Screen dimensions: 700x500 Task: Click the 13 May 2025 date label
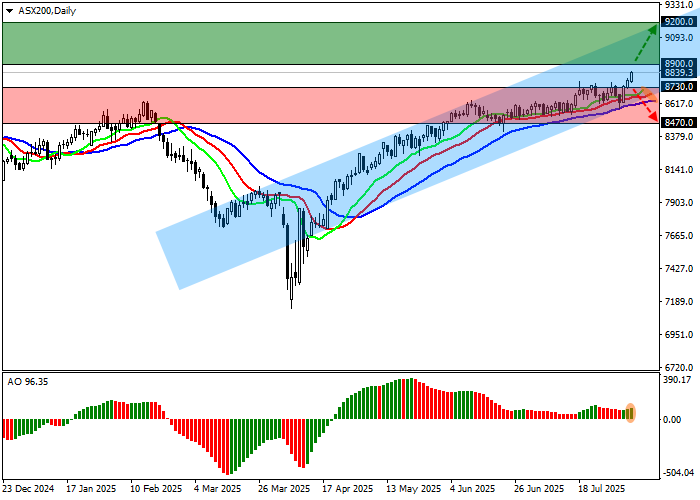coord(413,489)
